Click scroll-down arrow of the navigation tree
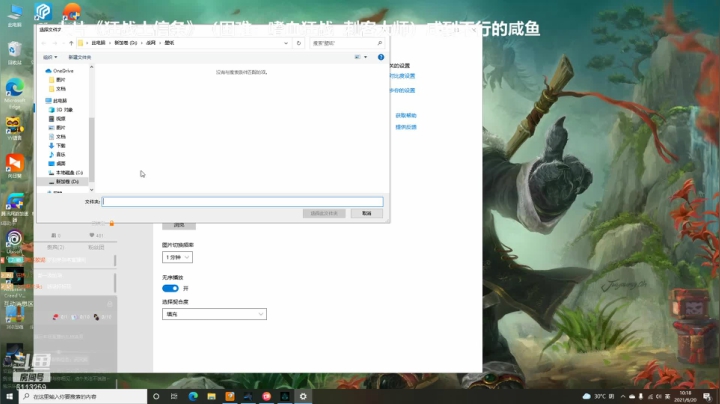Viewport: 720px width, 404px height. pyautogui.click(x=91, y=190)
